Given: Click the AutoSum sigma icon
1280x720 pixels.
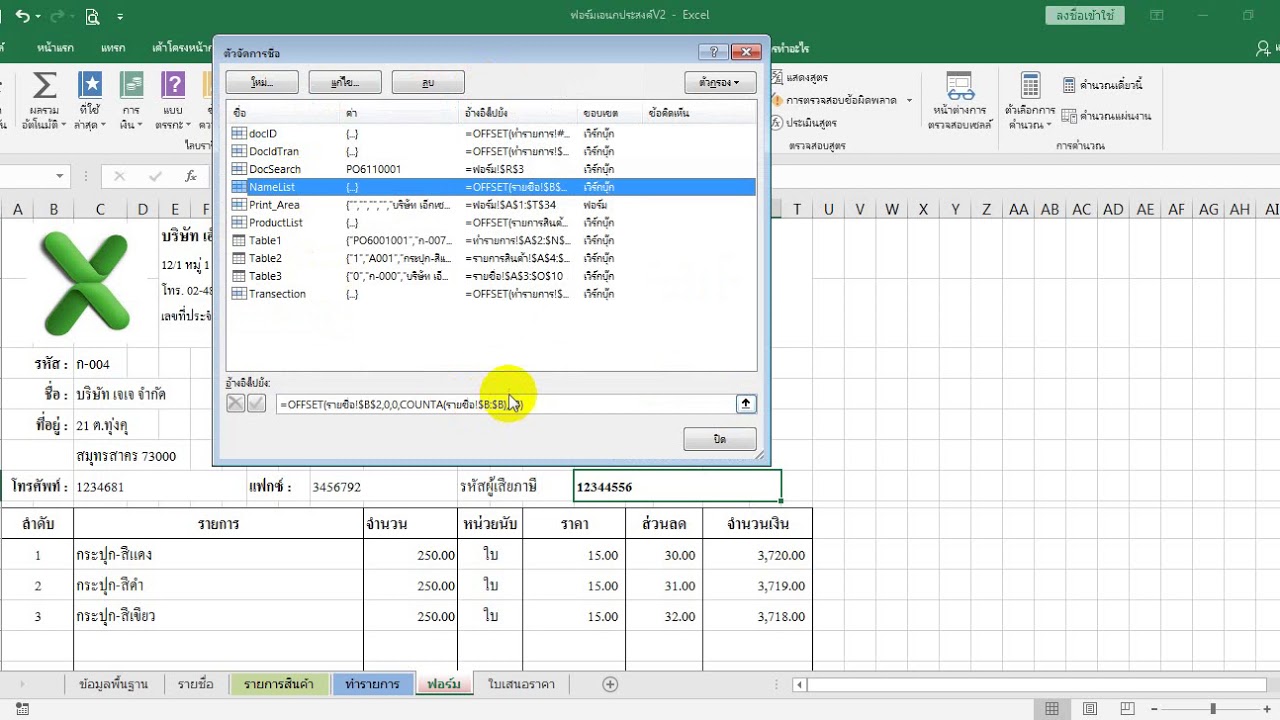Looking at the screenshot, I should (44, 86).
